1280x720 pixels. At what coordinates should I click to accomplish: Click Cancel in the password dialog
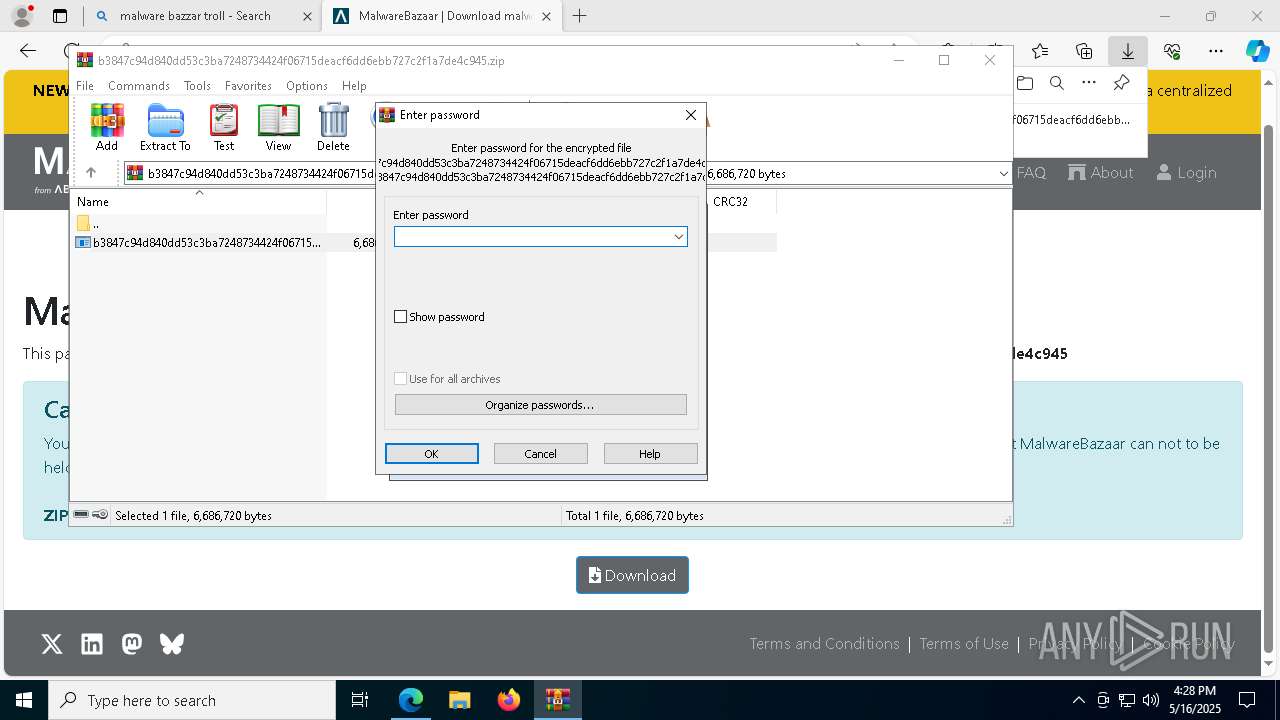point(540,454)
